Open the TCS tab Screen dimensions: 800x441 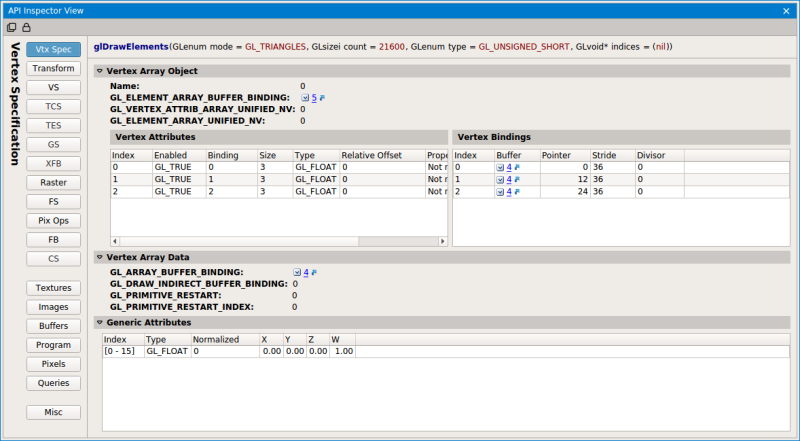tap(54, 107)
